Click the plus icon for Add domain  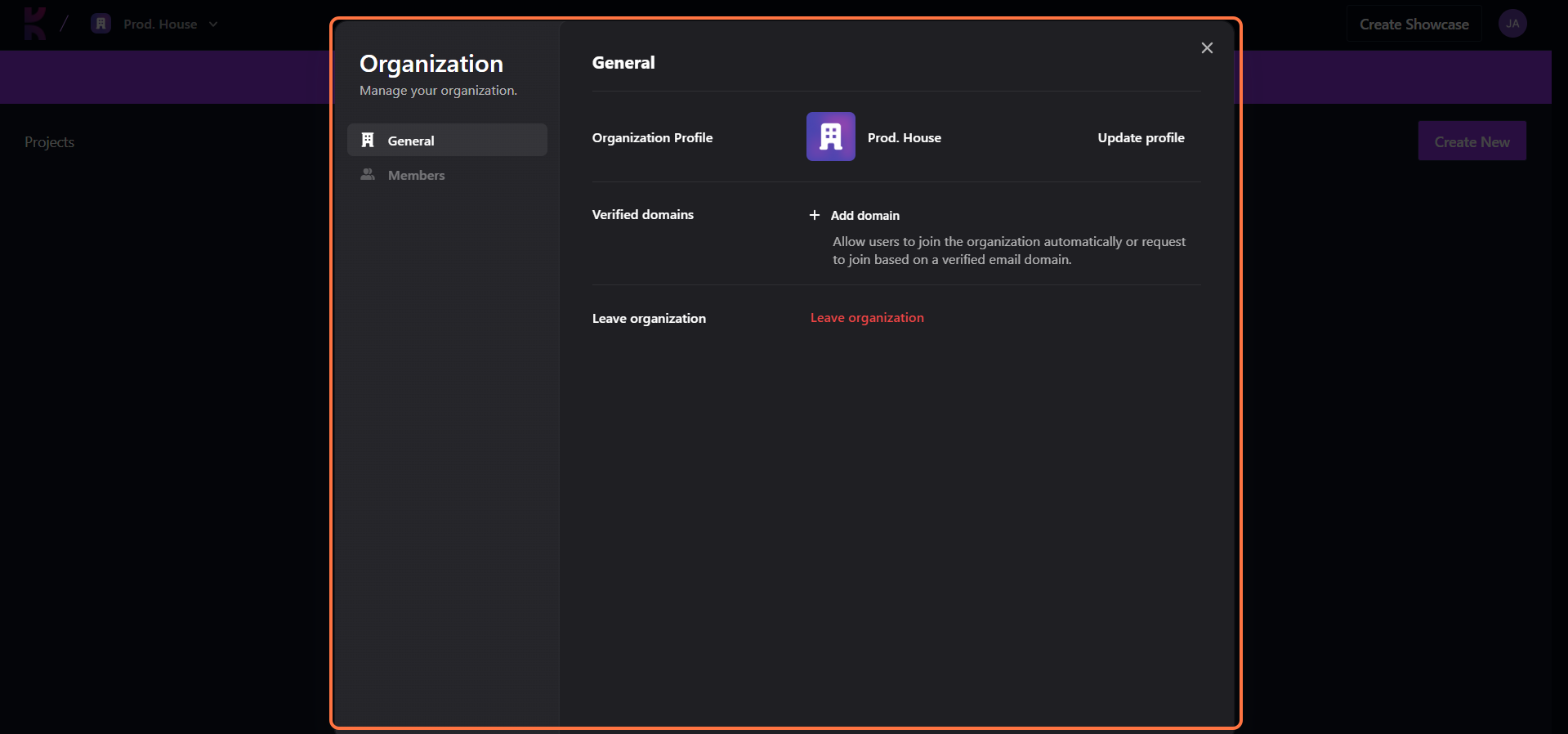[x=815, y=215]
